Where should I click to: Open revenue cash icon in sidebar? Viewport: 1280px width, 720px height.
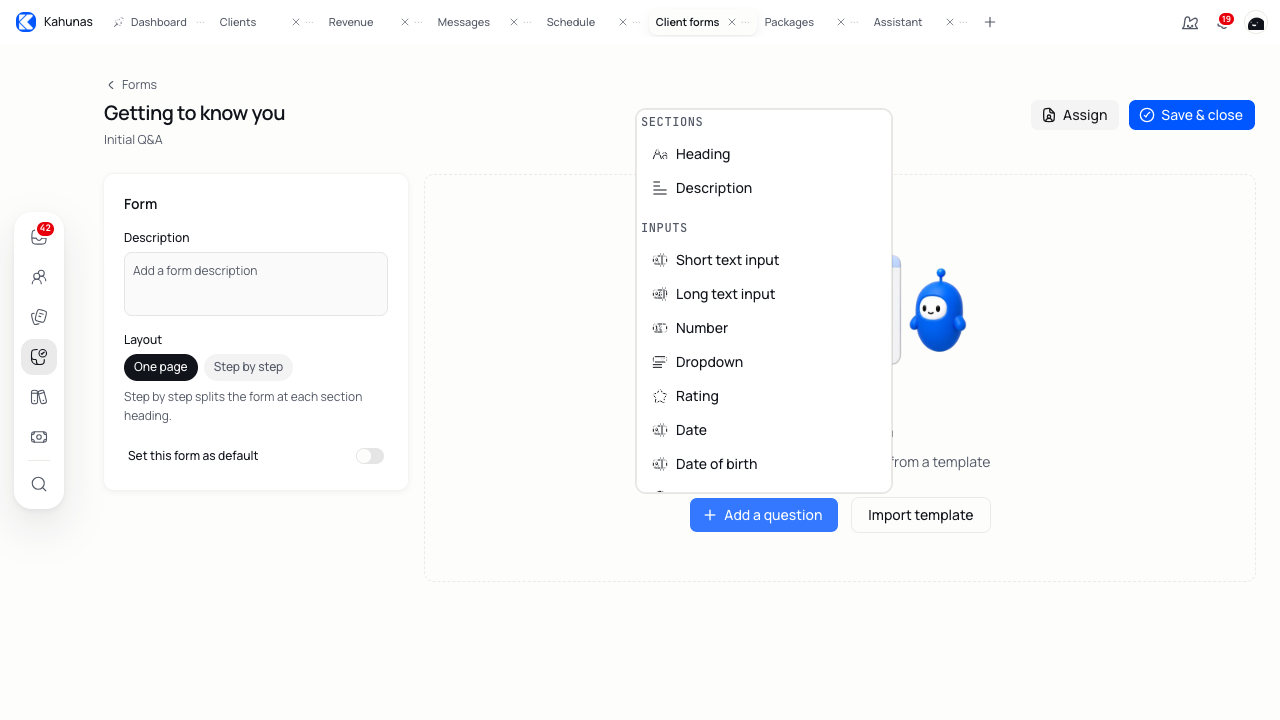coord(39,437)
